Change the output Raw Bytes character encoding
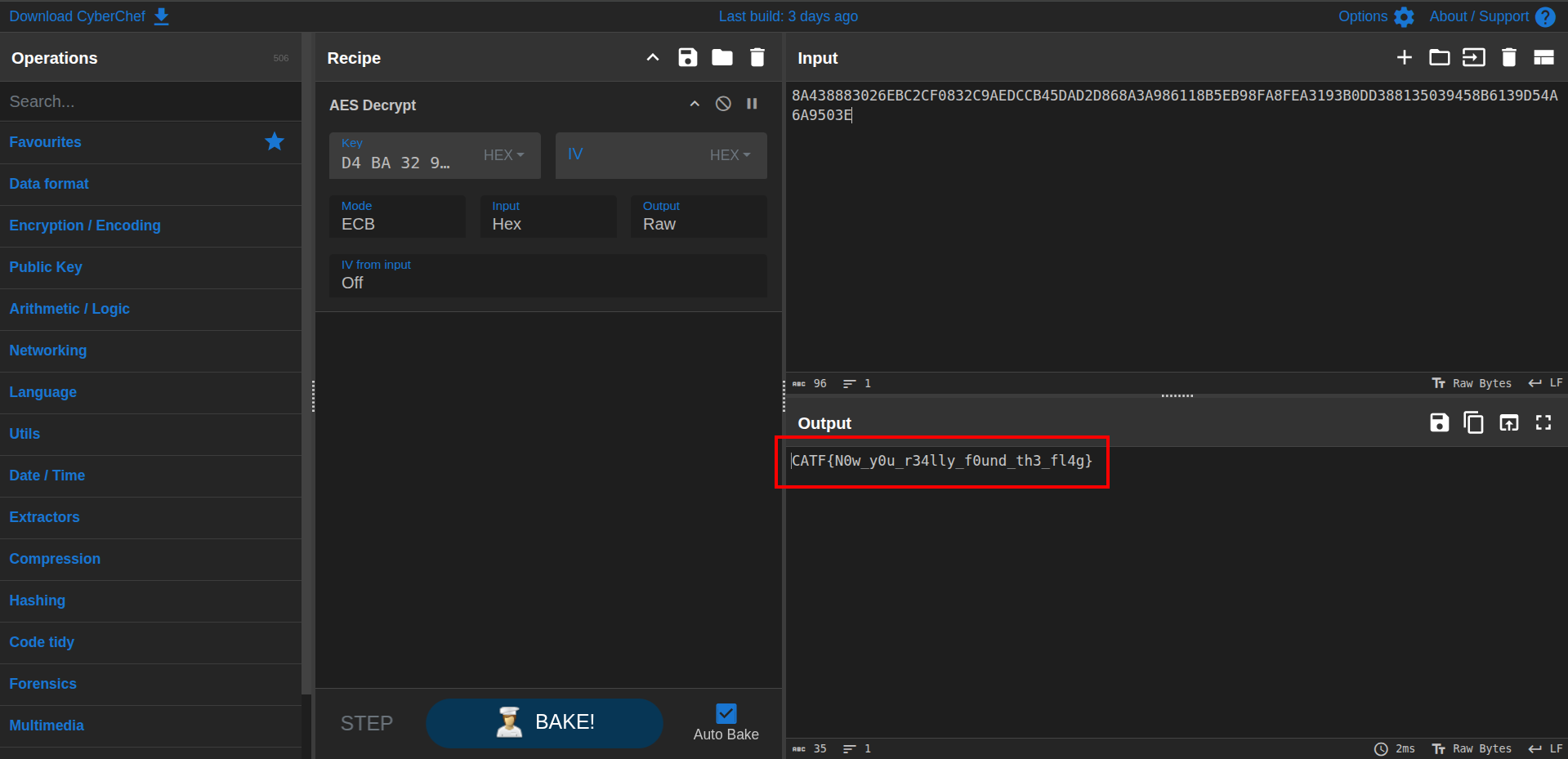 (1472, 748)
